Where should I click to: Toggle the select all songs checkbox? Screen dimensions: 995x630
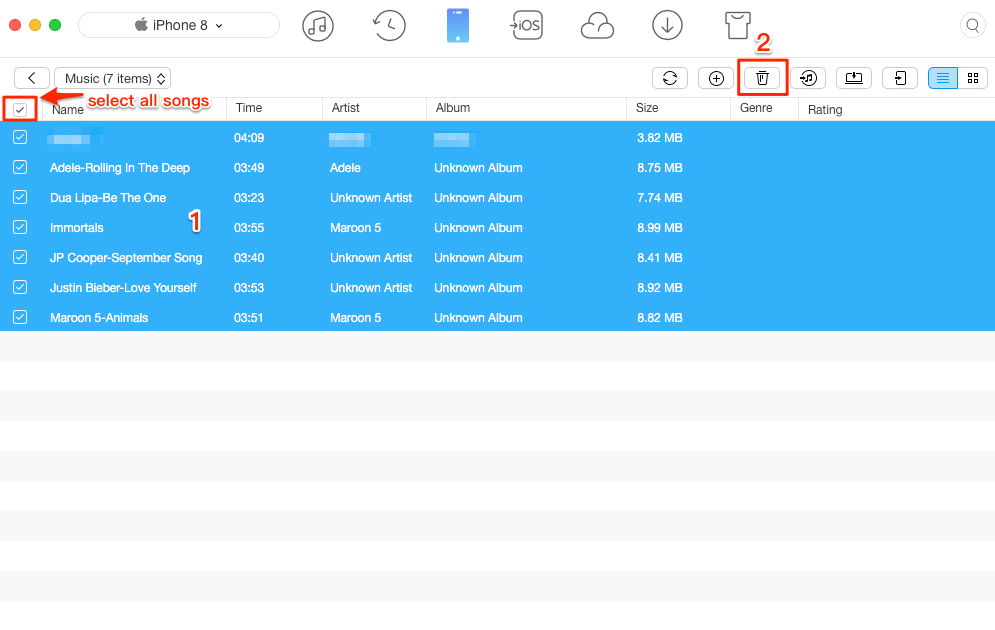(20, 110)
